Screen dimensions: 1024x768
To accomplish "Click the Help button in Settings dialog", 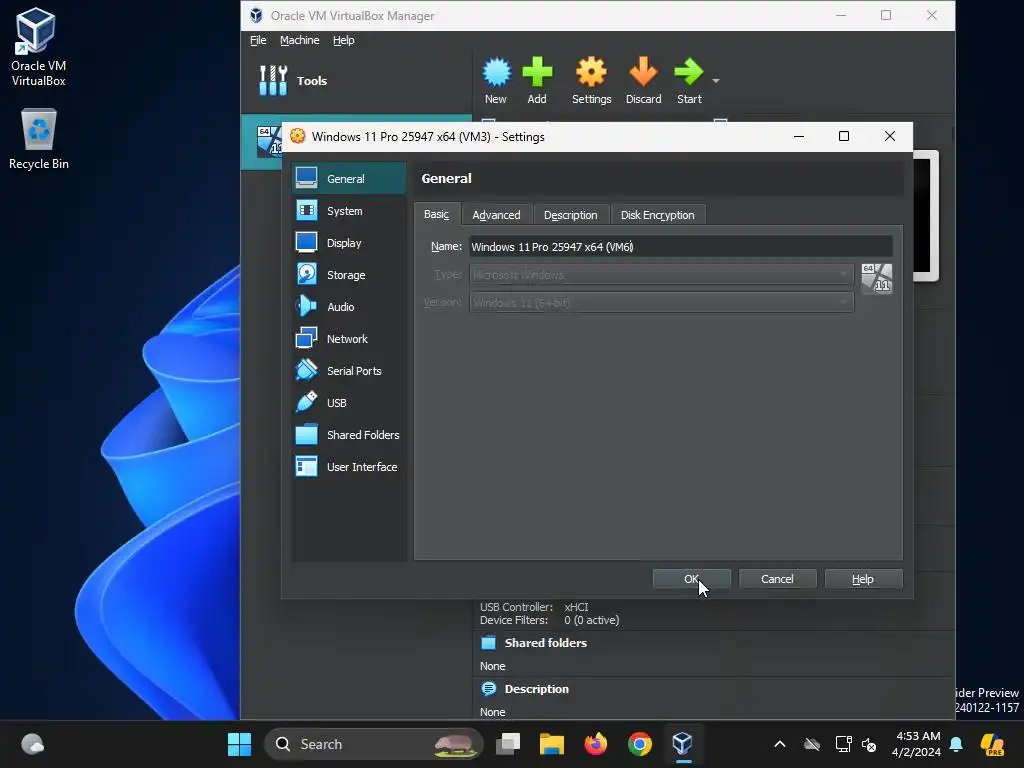I will point(863,579).
